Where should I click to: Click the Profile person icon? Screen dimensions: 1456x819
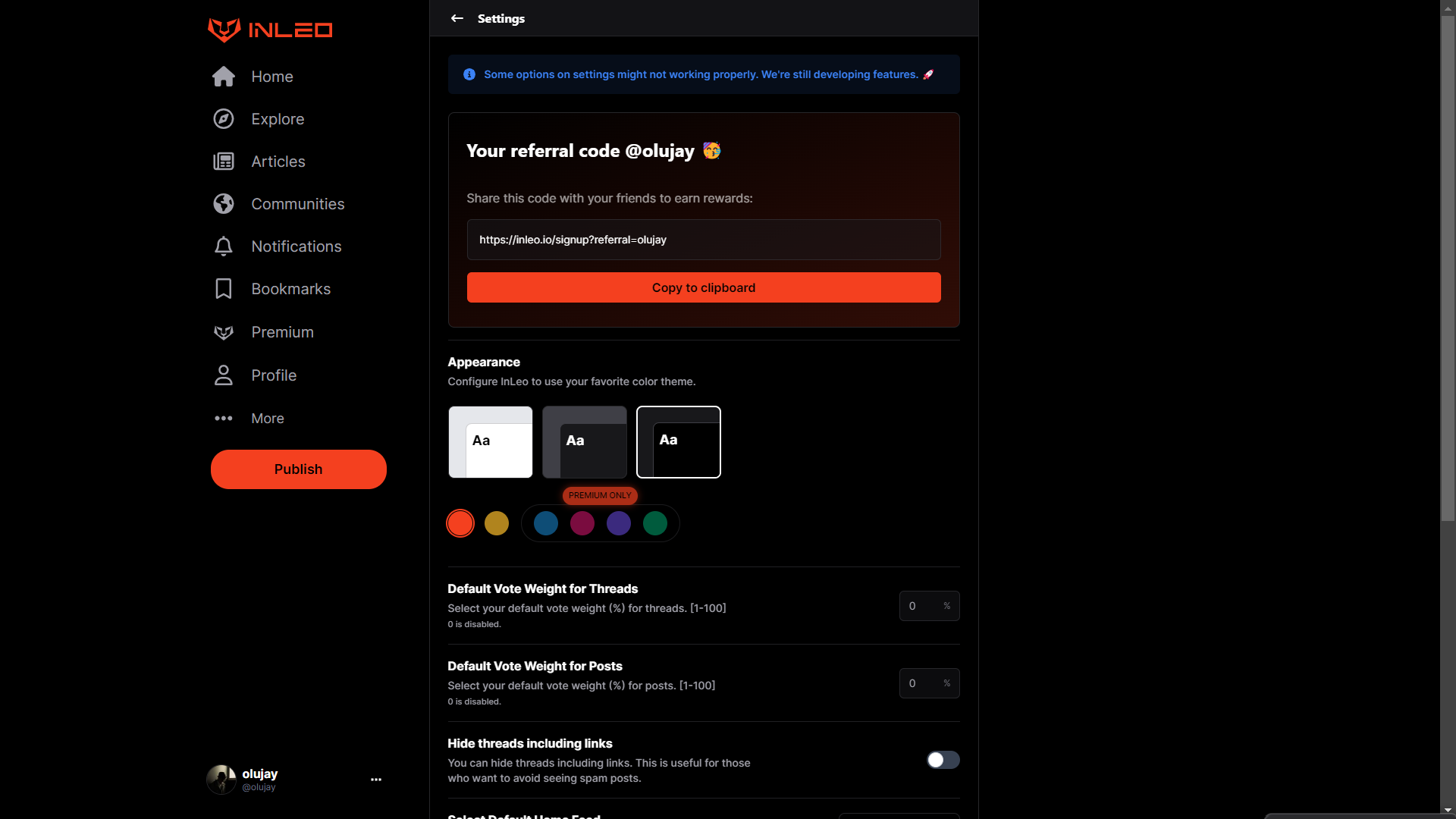tap(224, 375)
